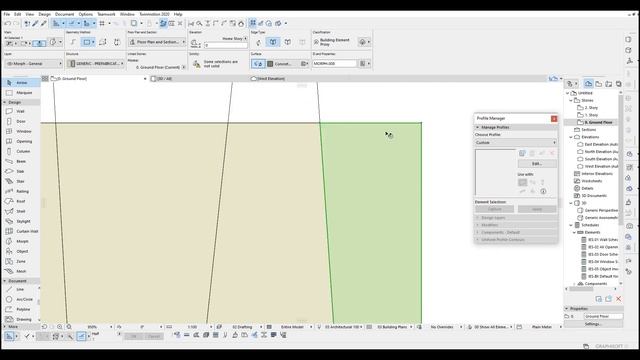This screenshot has width=640, height=360.
Task: Open the Document menu
Action: [x=64, y=14]
